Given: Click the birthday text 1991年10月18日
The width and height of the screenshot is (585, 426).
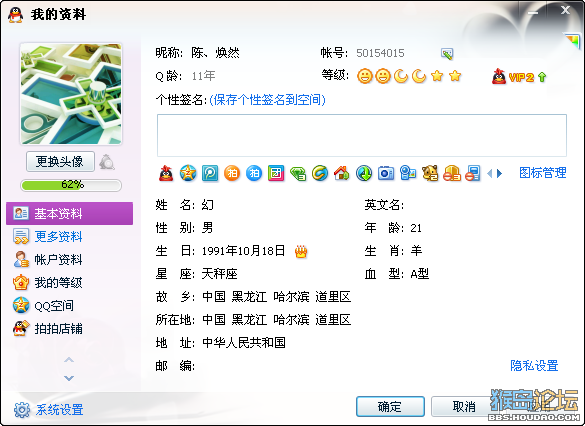Looking at the screenshot, I should click(243, 251).
